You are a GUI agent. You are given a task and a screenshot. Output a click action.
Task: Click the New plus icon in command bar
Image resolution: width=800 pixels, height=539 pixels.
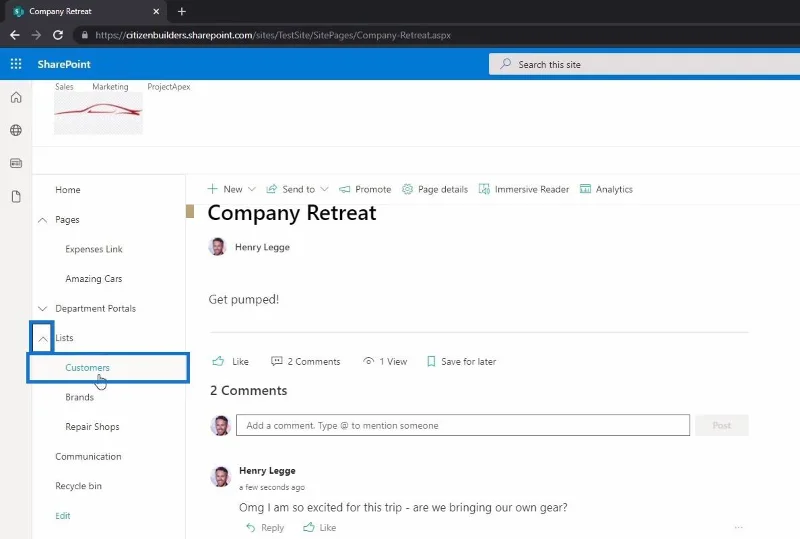(x=212, y=189)
